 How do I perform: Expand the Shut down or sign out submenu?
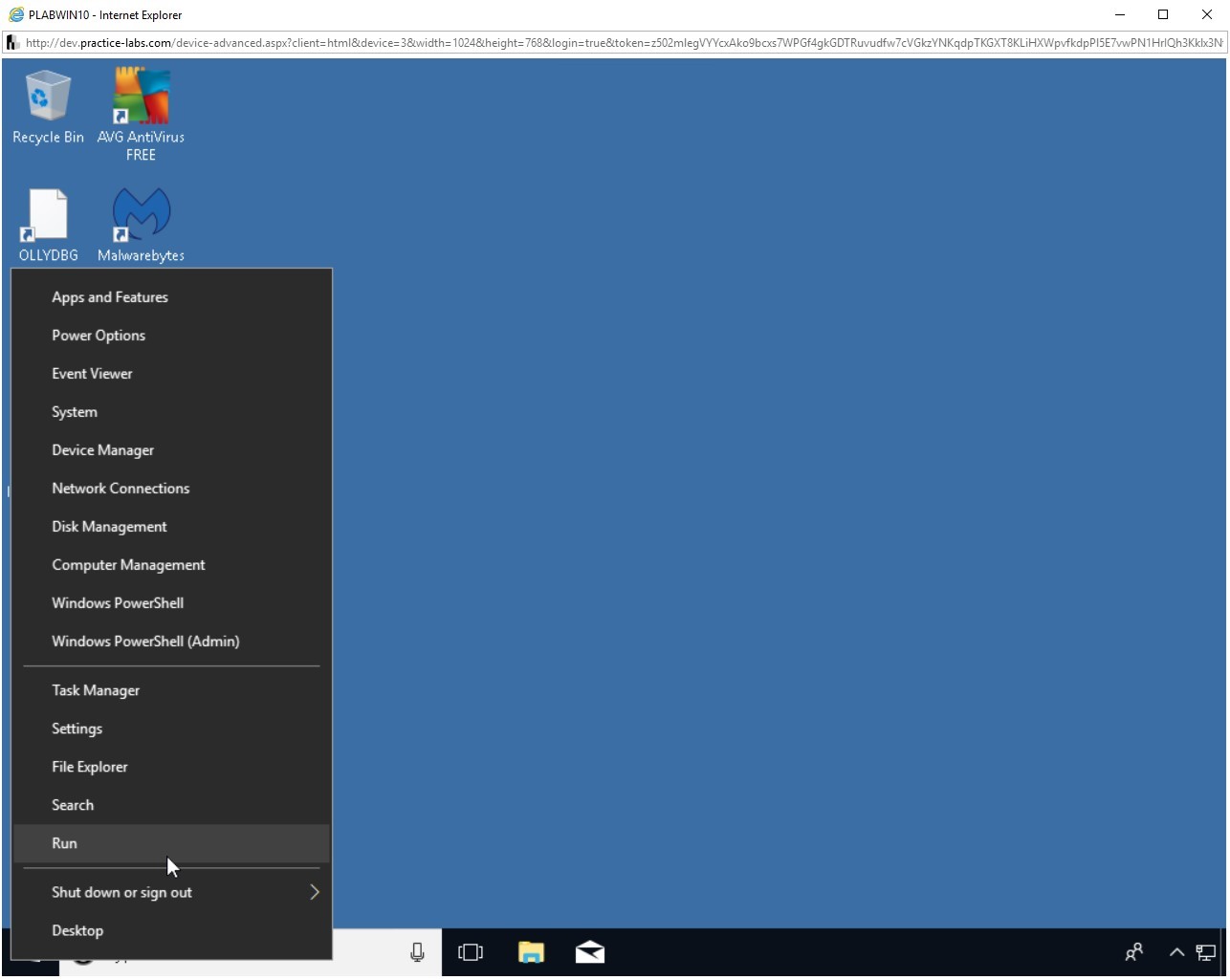(x=121, y=892)
